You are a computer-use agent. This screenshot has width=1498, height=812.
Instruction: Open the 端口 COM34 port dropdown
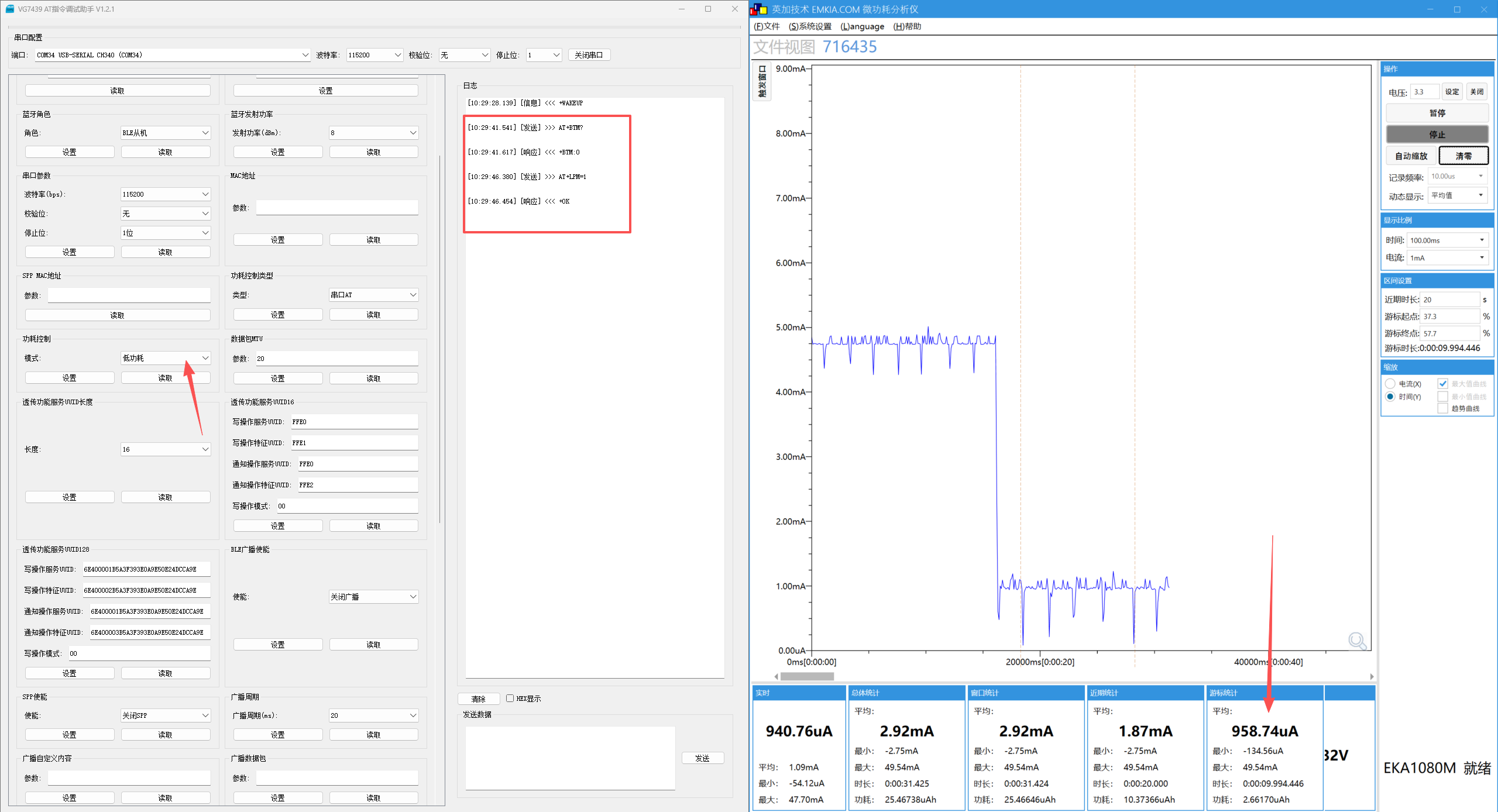click(x=173, y=55)
